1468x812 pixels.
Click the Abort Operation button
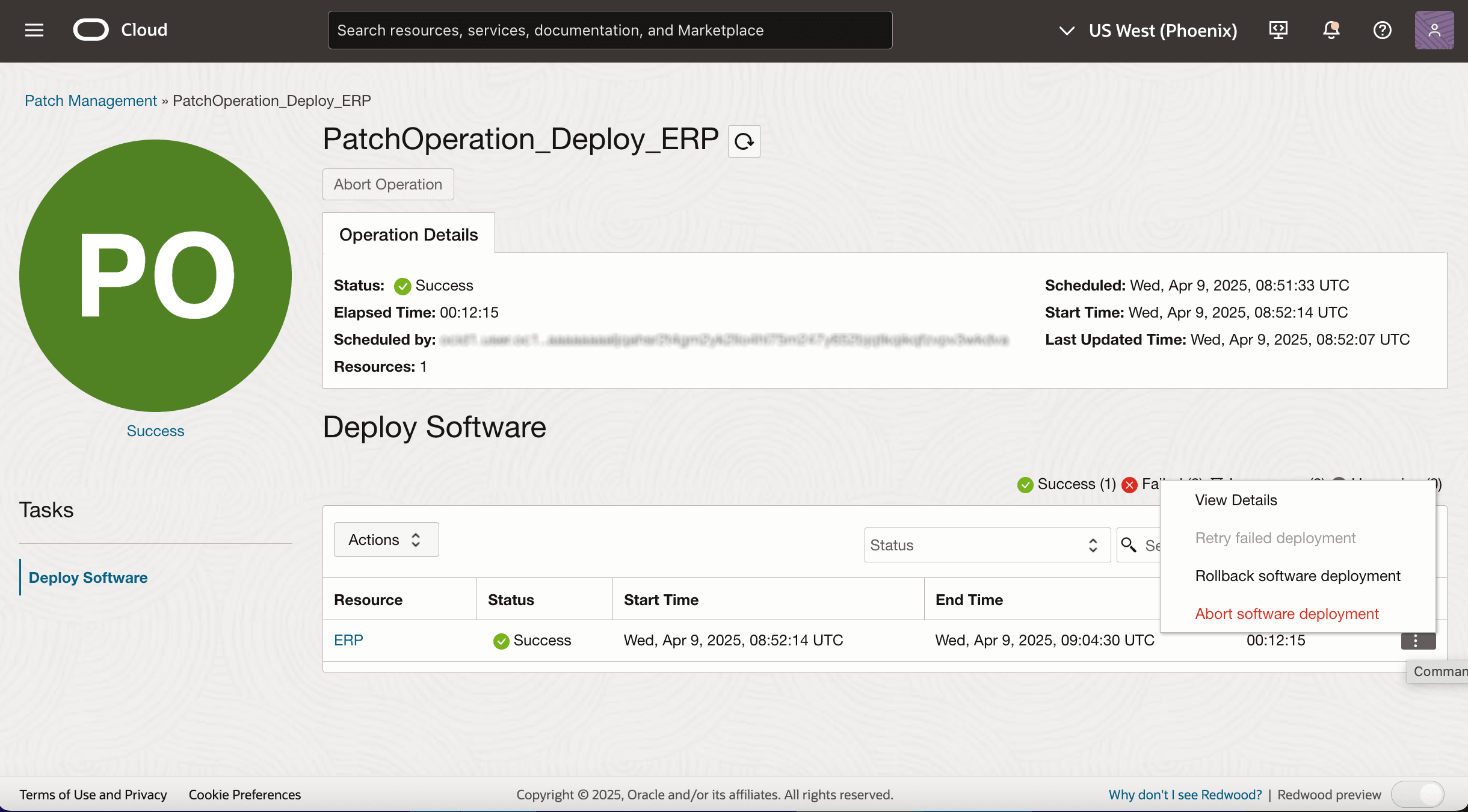387,184
